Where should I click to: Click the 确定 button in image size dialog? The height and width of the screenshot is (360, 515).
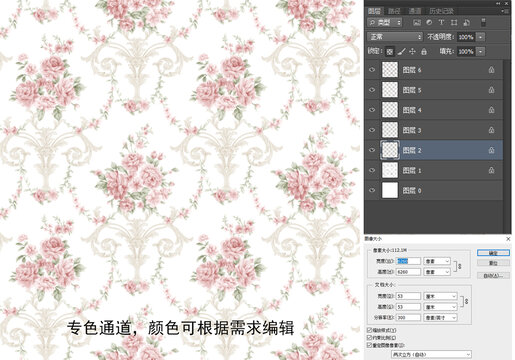(493, 253)
